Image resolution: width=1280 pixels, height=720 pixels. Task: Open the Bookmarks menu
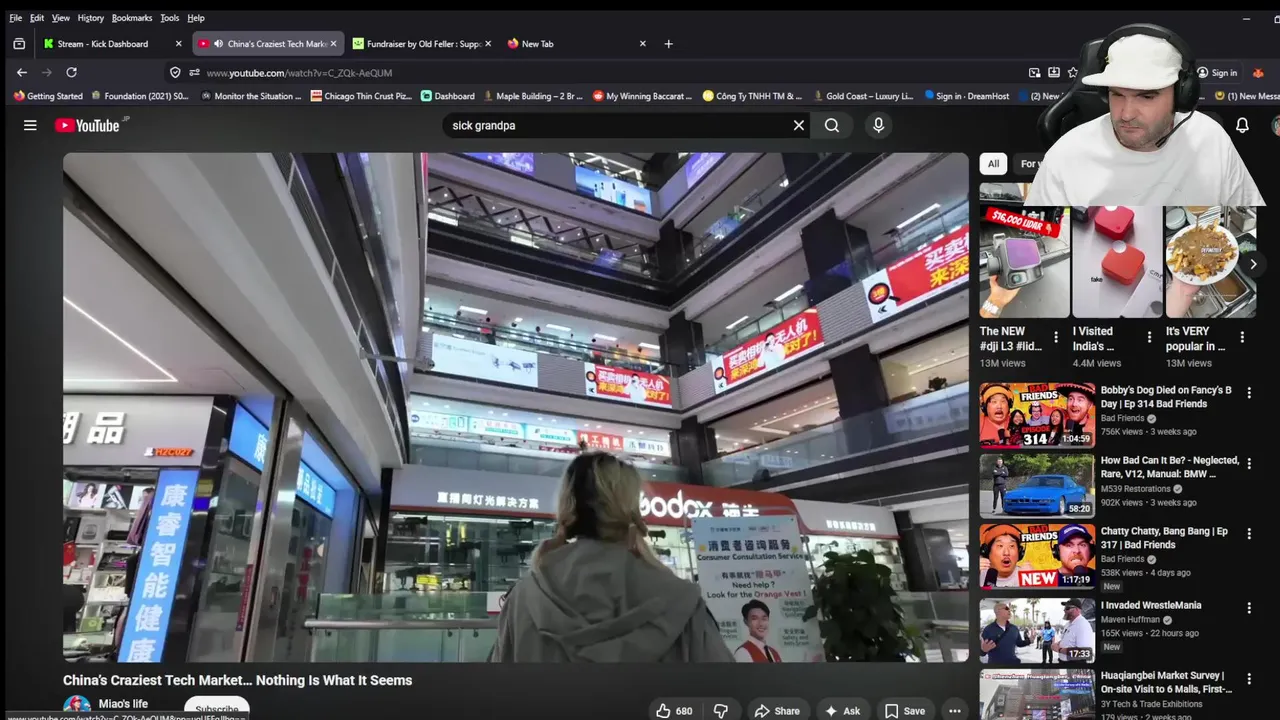pos(132,18)
